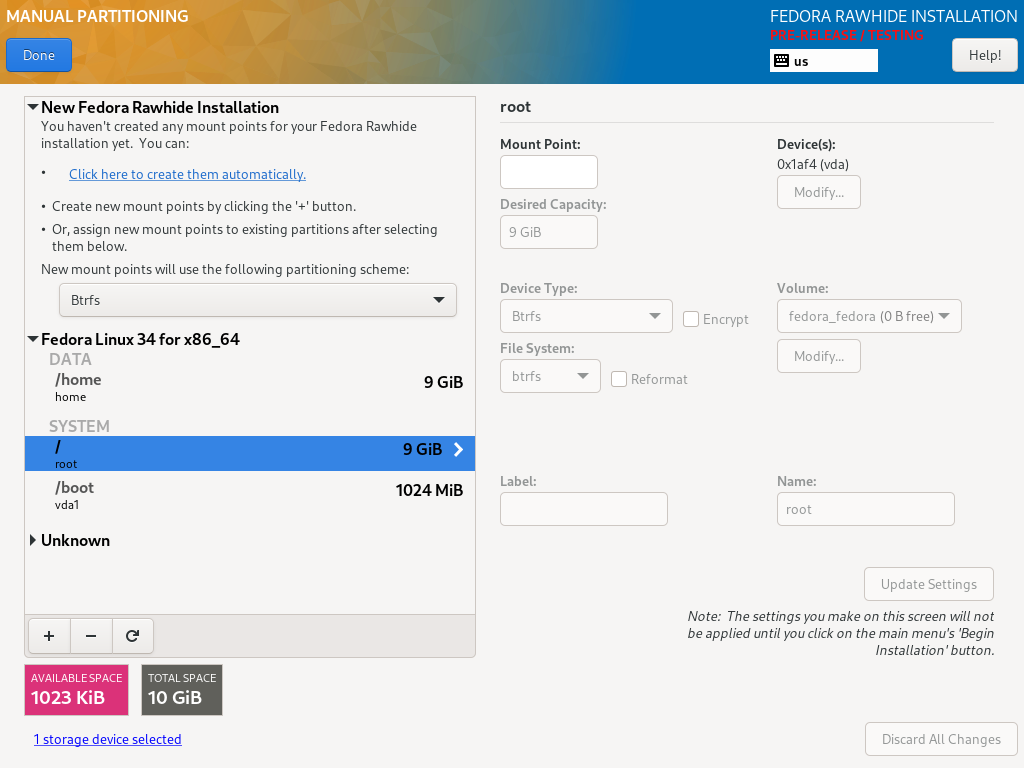Collapse the Fedora Linux 34 for x86_64 section
1024x768 pixels.
click(33, 339)
